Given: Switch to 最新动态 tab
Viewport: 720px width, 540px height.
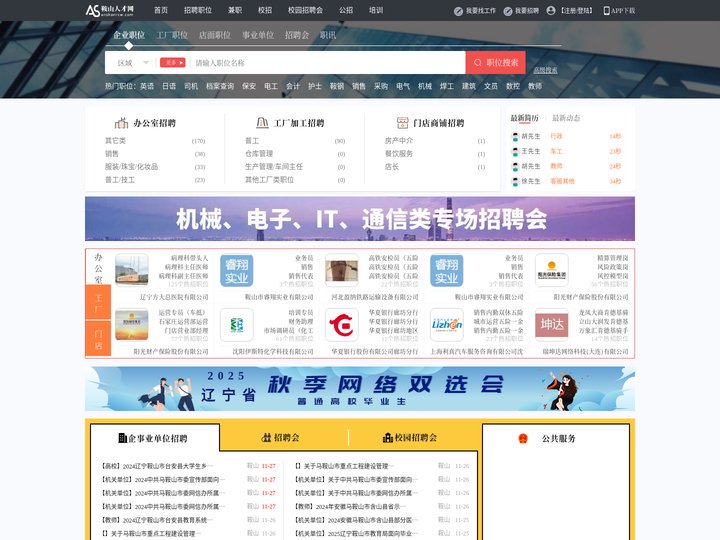Looking at the screenshot, I should click(566, 118).
